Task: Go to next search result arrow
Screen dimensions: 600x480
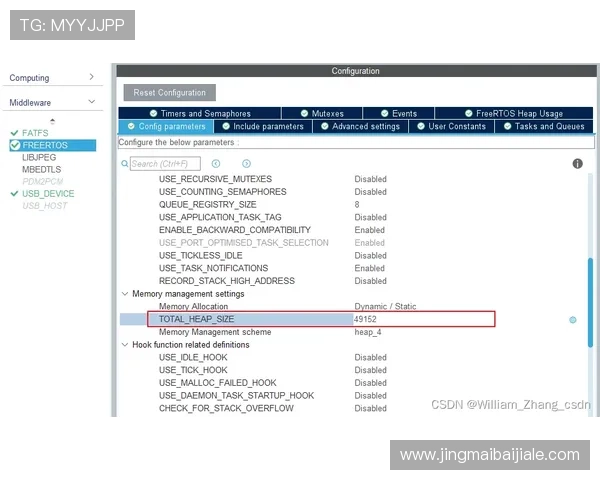Action: point(246,164)
